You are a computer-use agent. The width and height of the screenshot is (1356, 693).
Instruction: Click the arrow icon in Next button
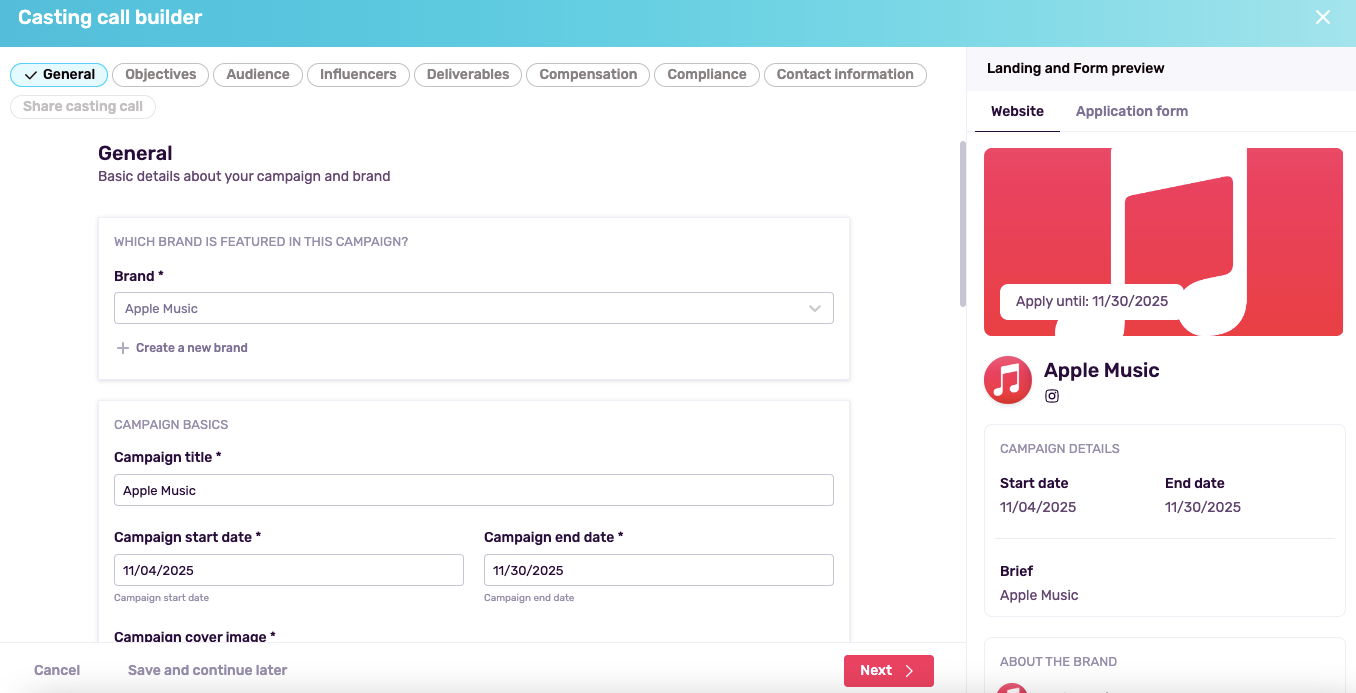click(909, 671)
